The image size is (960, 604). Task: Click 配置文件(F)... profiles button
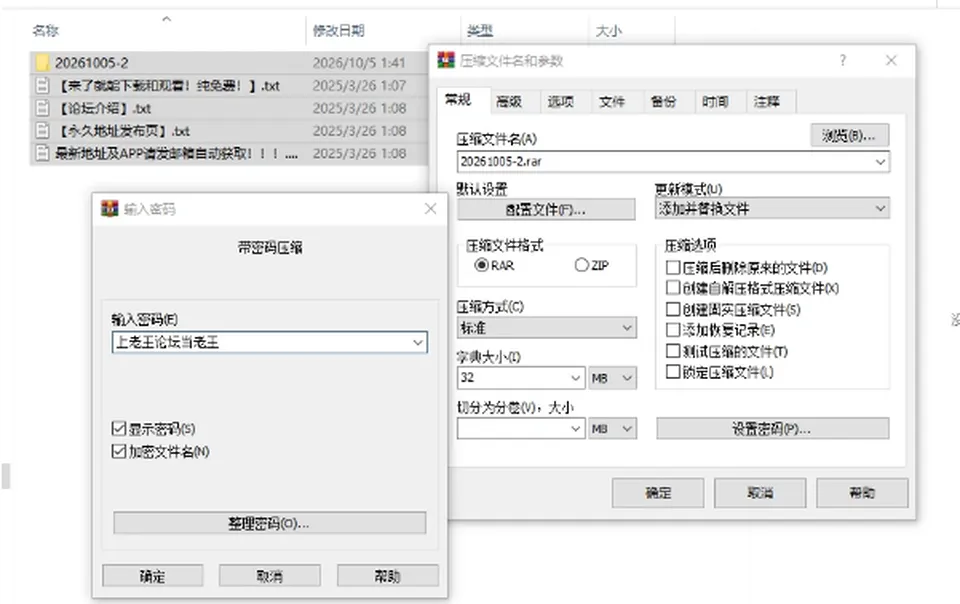(546, 209)
